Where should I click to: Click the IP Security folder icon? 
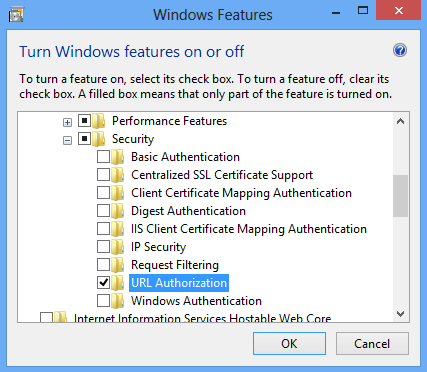[117, 247]
